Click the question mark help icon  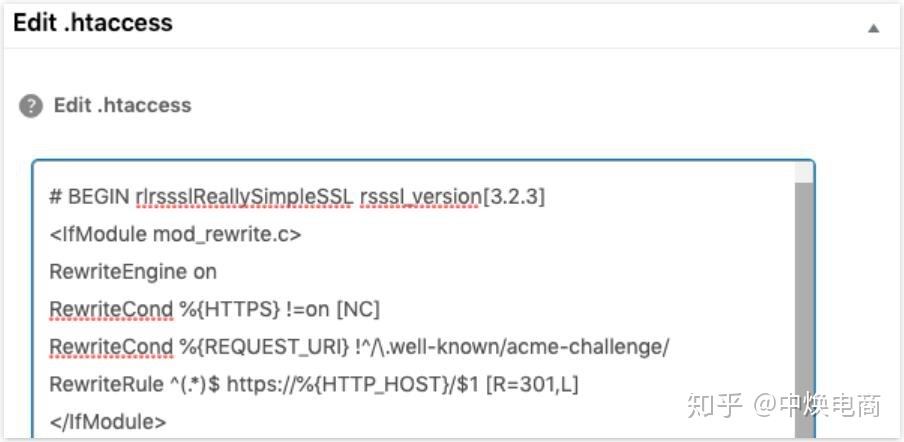tap(31, 107)
